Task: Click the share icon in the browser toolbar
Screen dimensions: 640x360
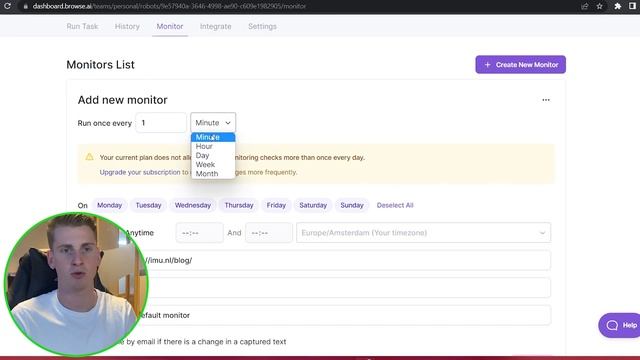Action: (584, 6)
